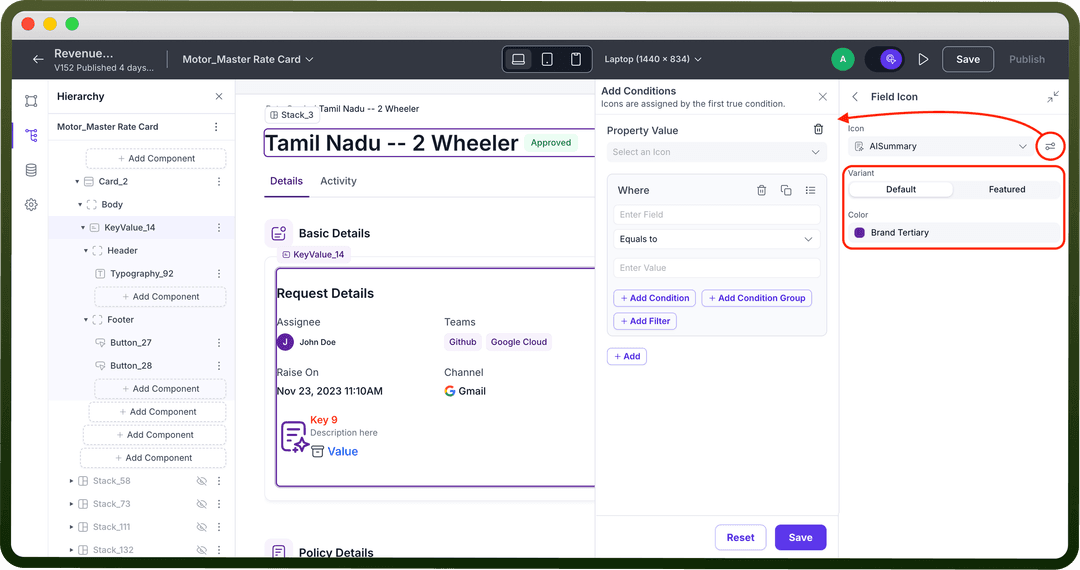This screenshot has height=570, width=1080.
Task: Click Save in the top header
Action: coord(968,59)
